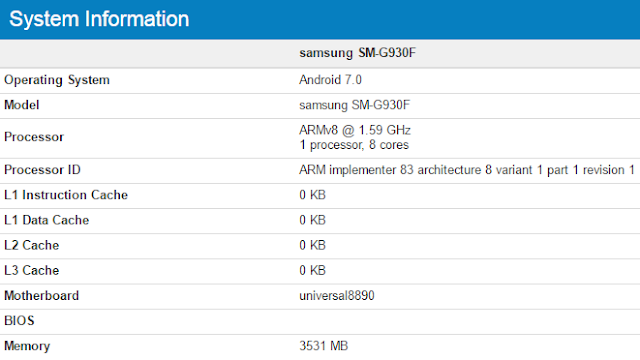The height and width of the screenshot is (360, 640).
Task: Click the Motherboard row label
Action: click(x=41, y=296)
